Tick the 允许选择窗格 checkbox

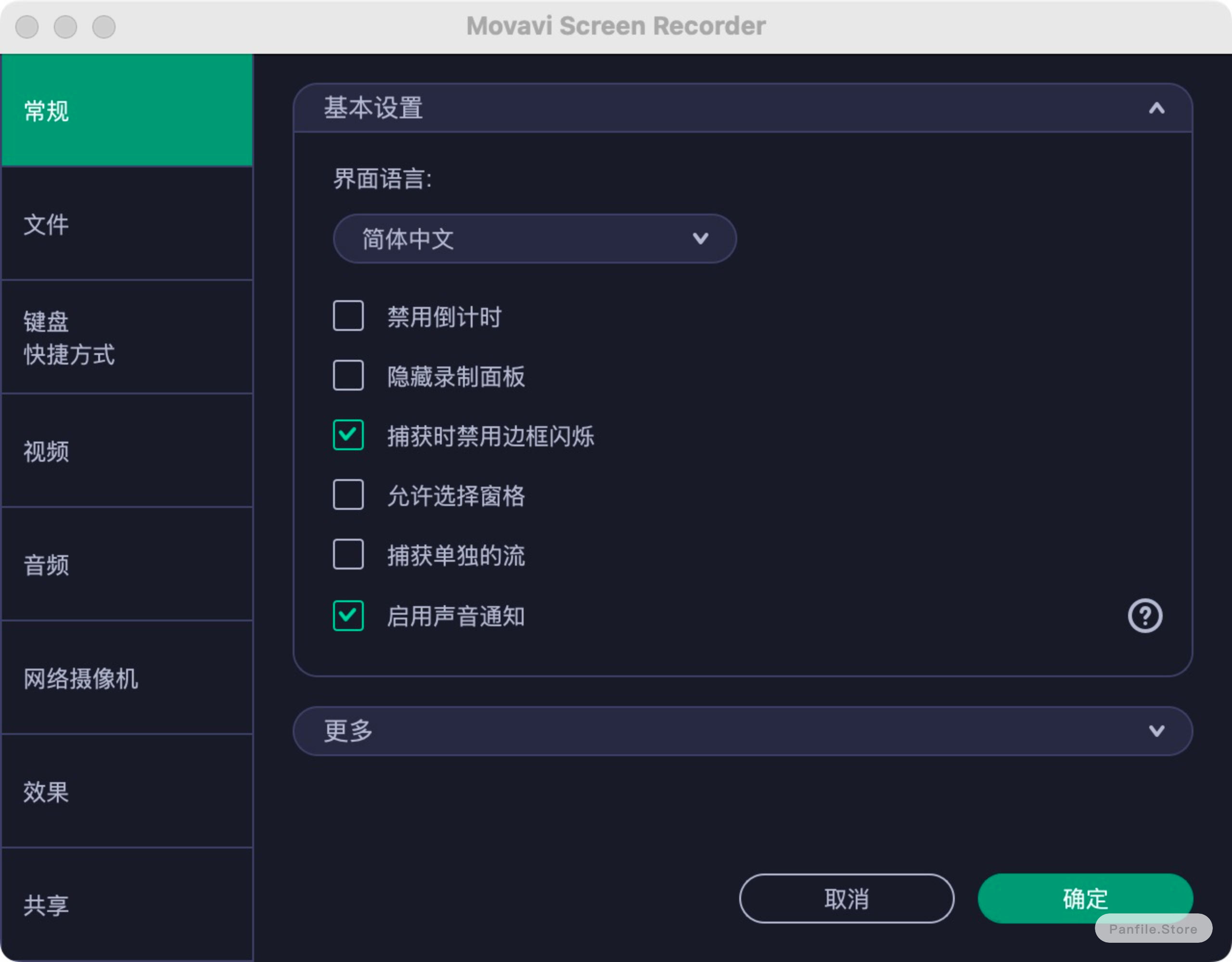coord(348,495)
